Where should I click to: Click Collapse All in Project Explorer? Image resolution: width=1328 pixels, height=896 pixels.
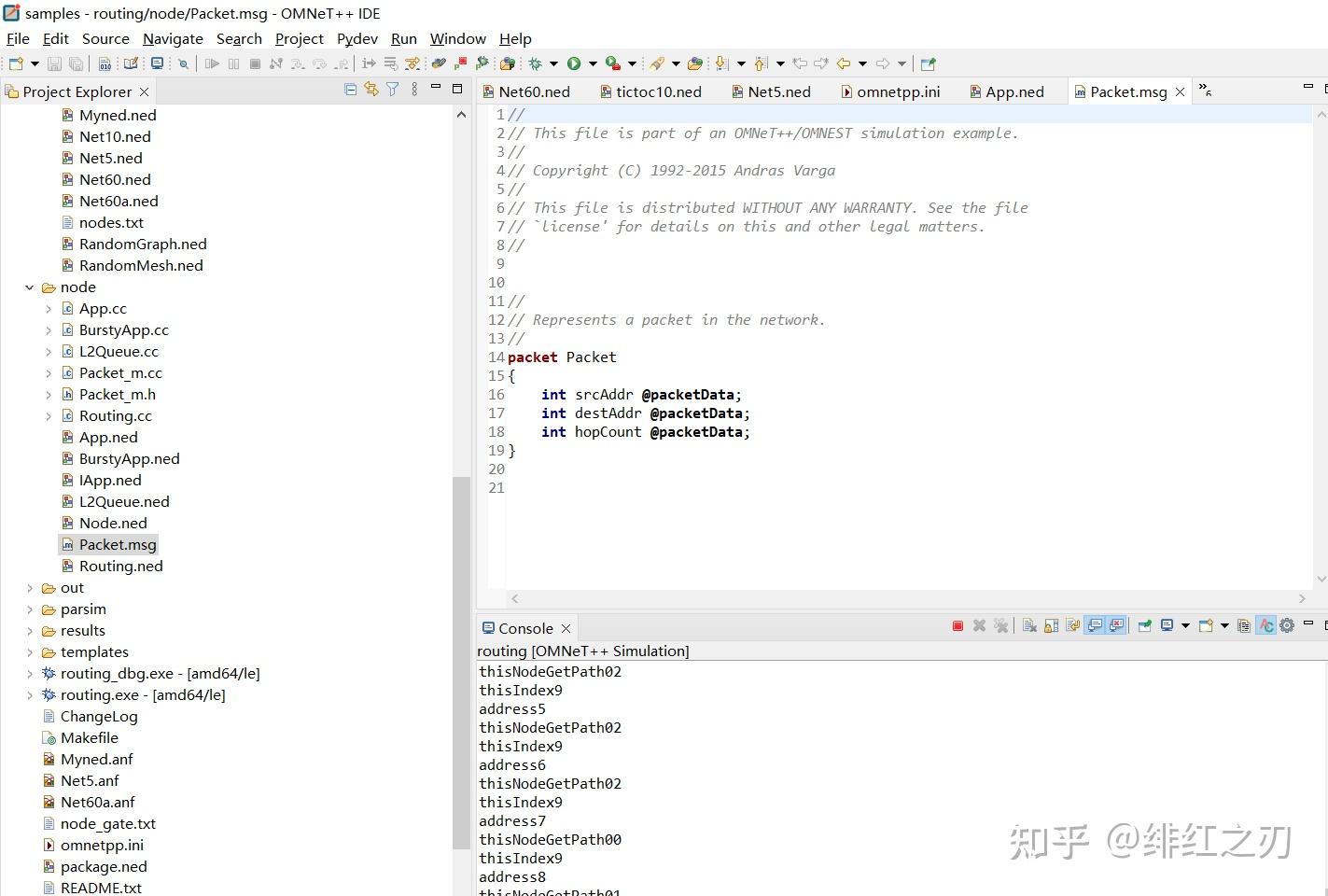tap(350, 90)
